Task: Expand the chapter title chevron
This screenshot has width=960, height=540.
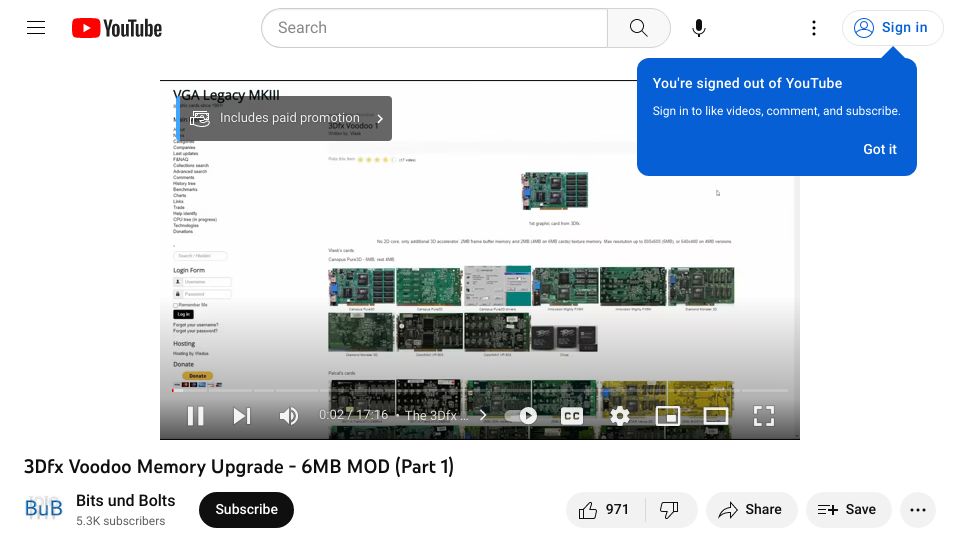Action: (x=483, y=415)
